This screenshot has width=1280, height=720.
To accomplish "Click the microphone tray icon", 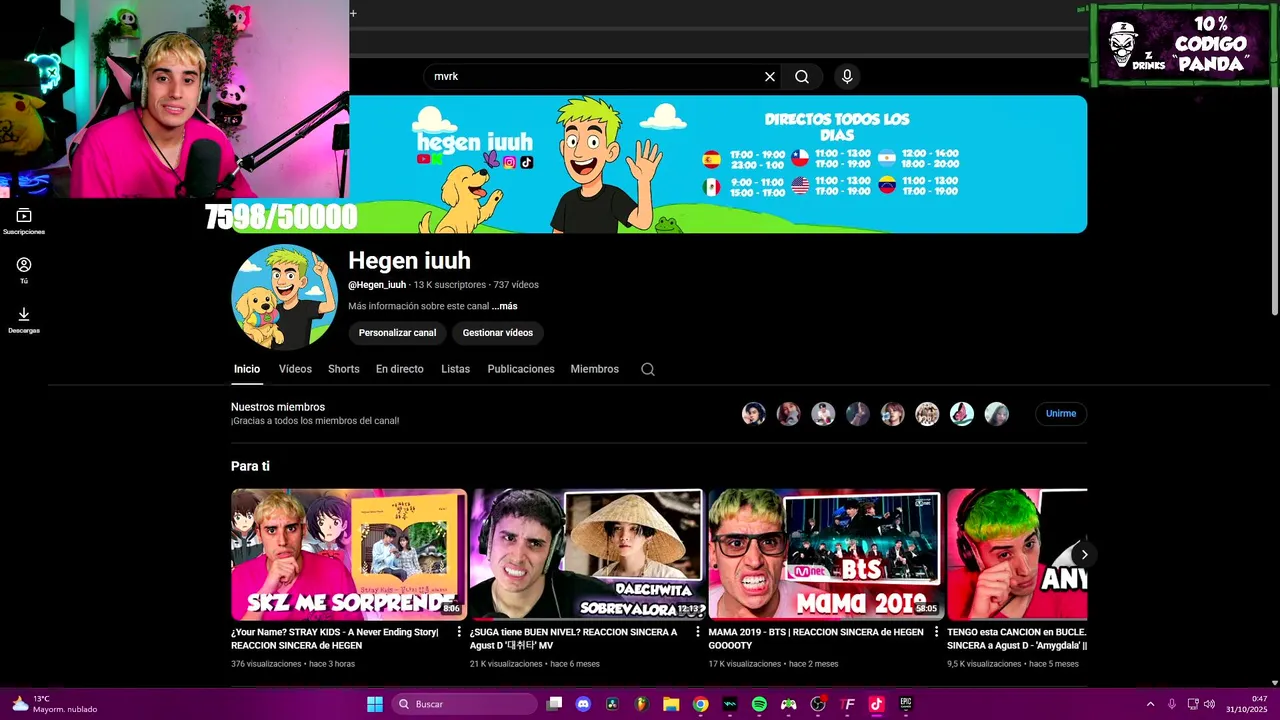I will click(1172, 704).
